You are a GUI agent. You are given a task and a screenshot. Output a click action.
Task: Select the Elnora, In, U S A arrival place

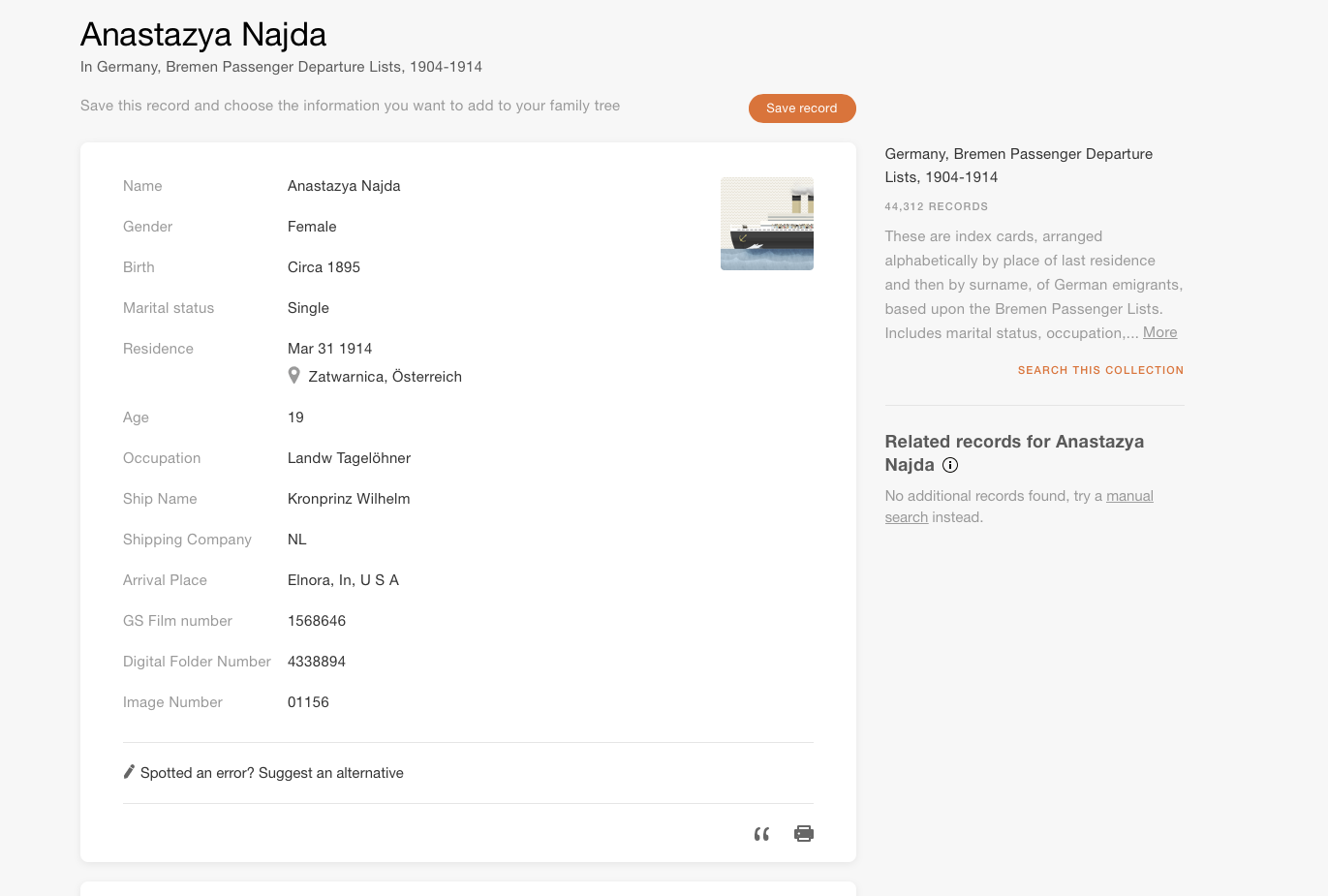(x=343, y=580)
